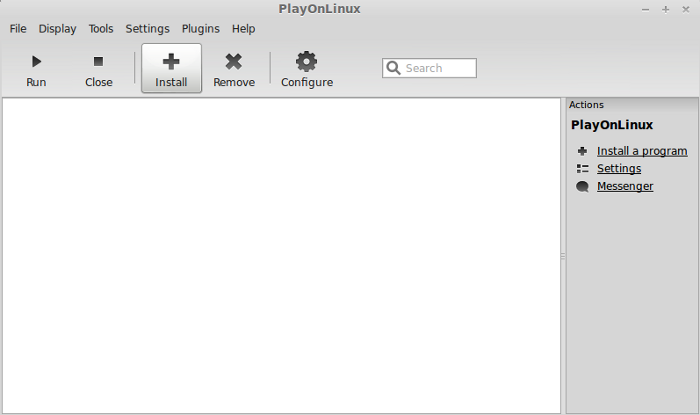Click the magnifying glass search icon

(x=393, y=68)
